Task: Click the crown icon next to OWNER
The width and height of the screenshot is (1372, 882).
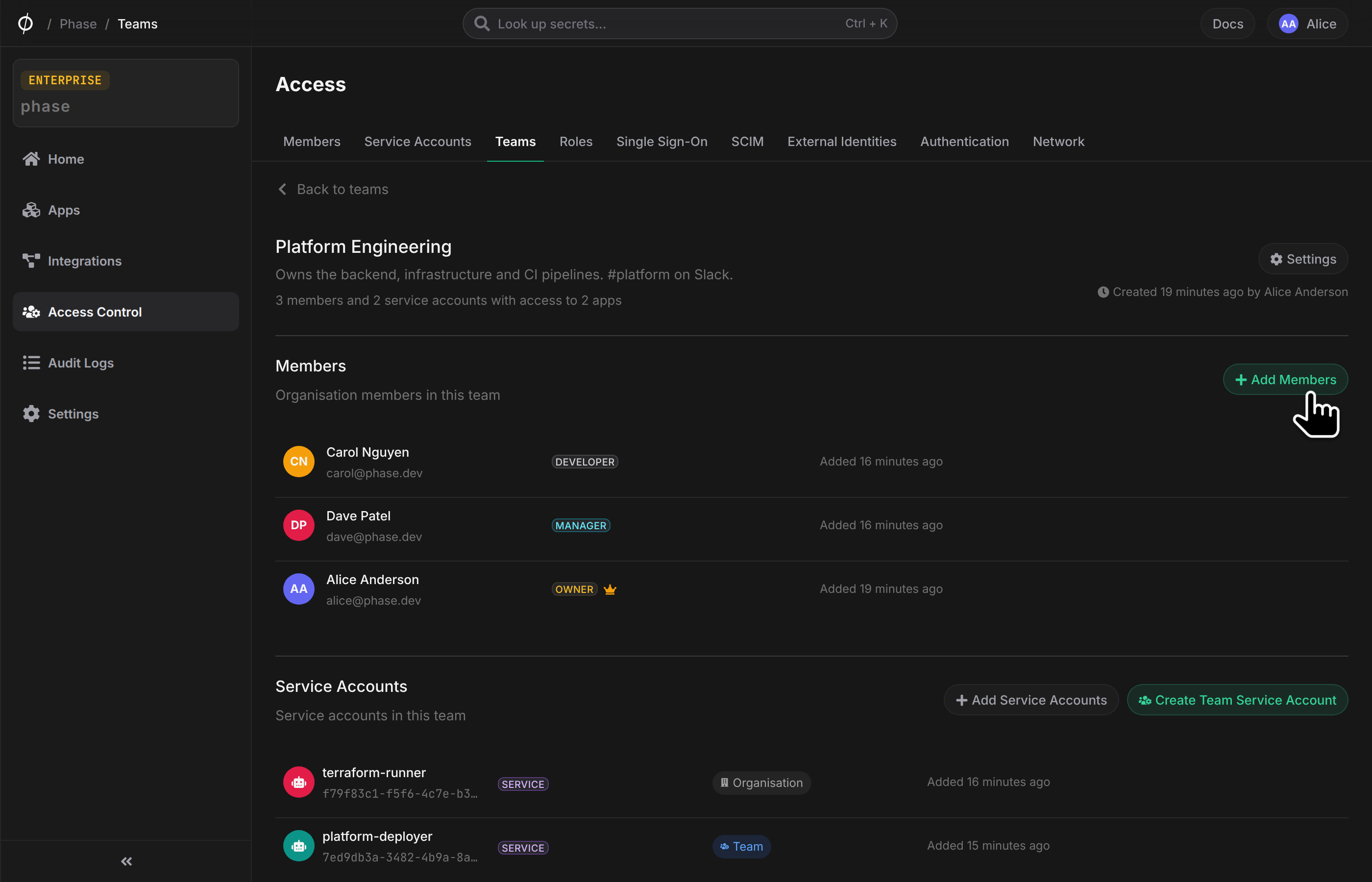Action: [610, 589]
